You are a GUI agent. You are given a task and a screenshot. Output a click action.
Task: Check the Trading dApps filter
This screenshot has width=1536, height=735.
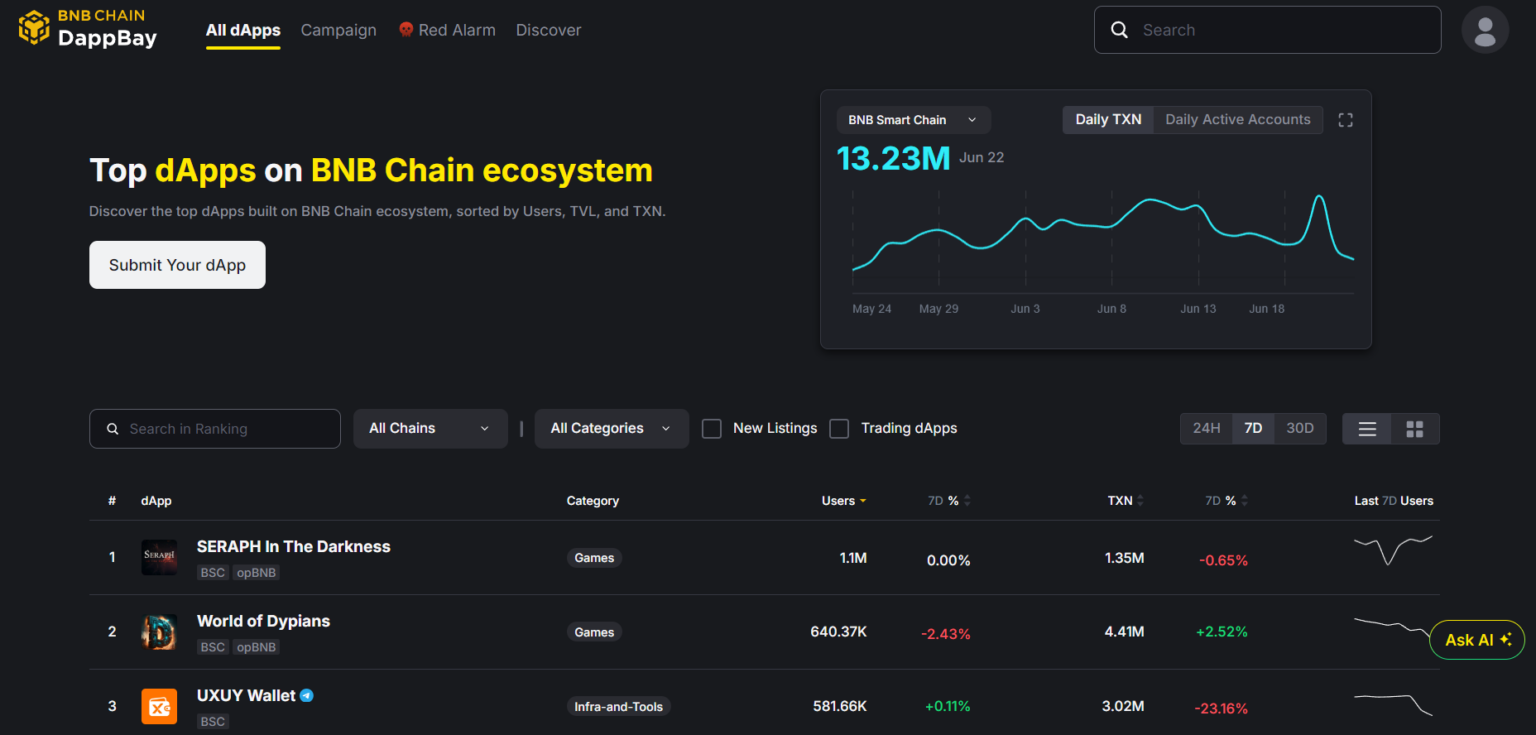coord(839,428)
